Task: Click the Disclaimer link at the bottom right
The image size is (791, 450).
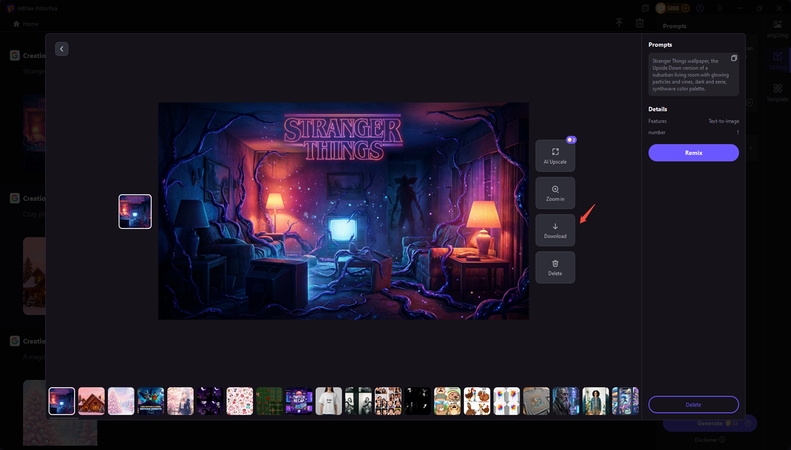Action: 708,440
